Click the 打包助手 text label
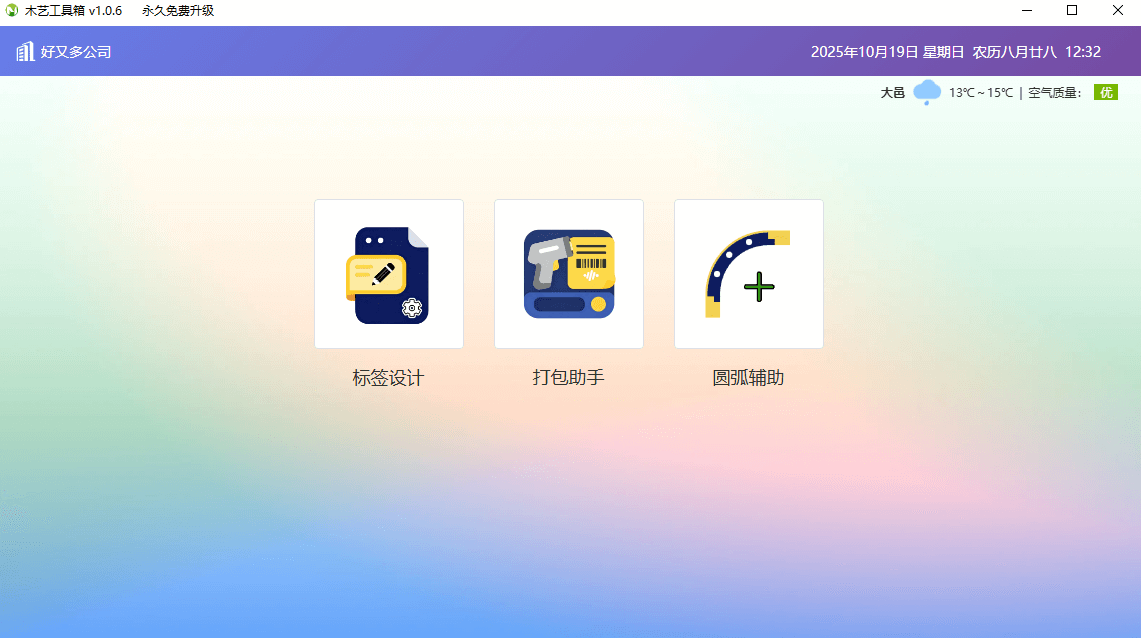This screenshot has height=638, width=1141. tap(568, 377)
